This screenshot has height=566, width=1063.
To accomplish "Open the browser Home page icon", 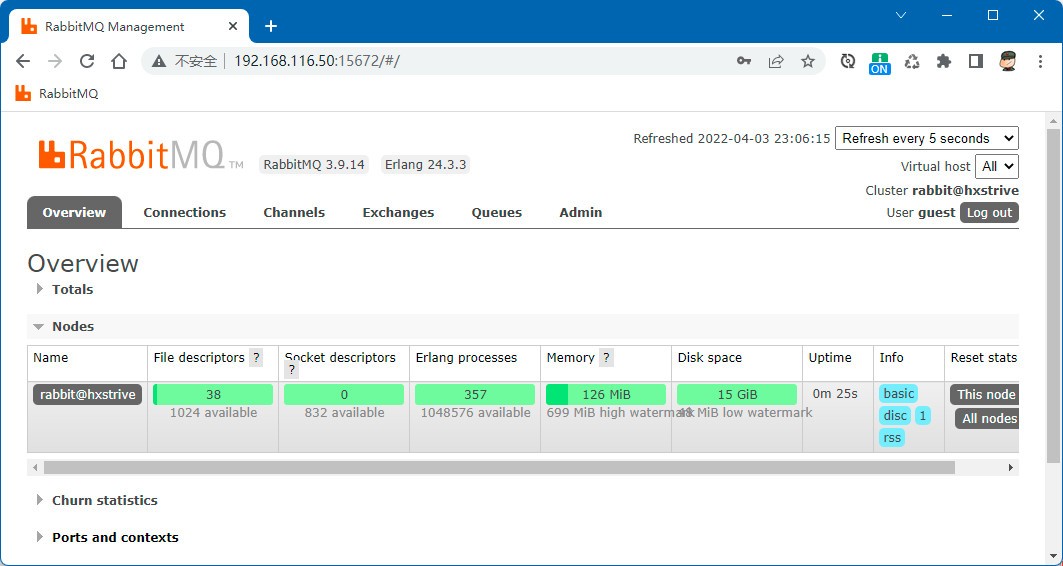I will pyautogui.click(x=119, y=62).
